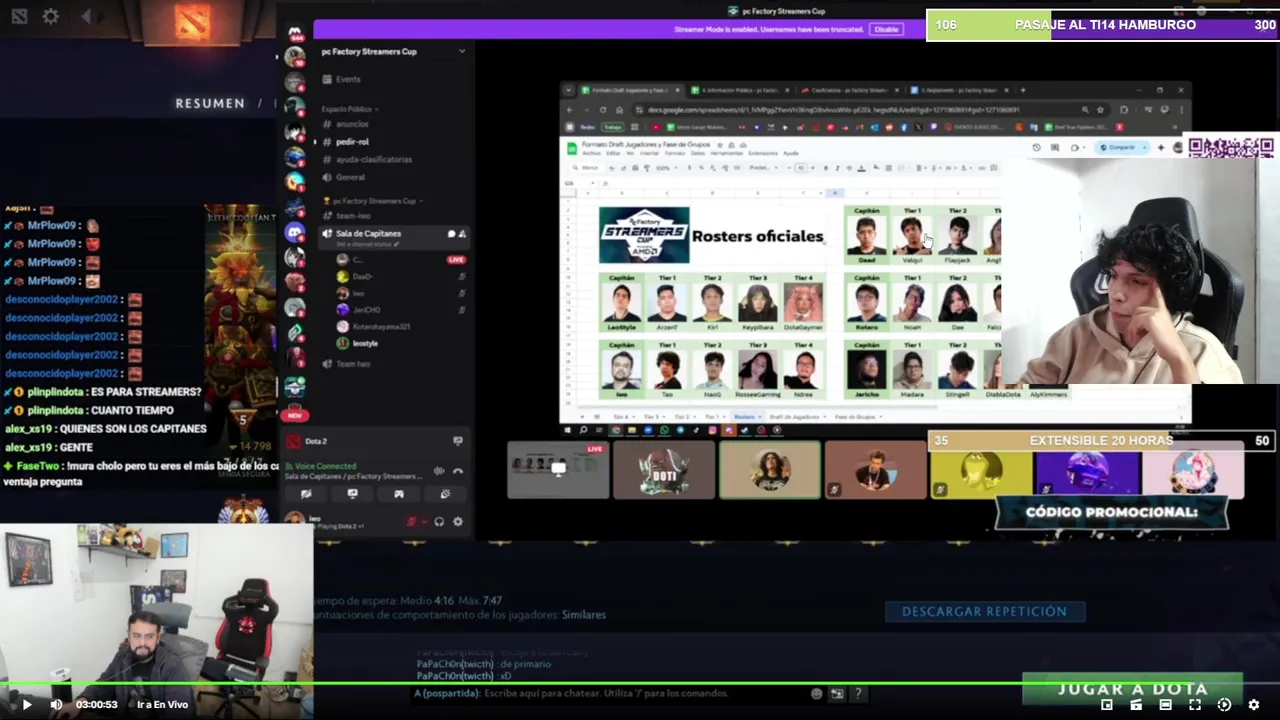The height and width of the screenshot is (720, 1280).
Task: Select the DOTI participant tile
Action: (664, 469)
